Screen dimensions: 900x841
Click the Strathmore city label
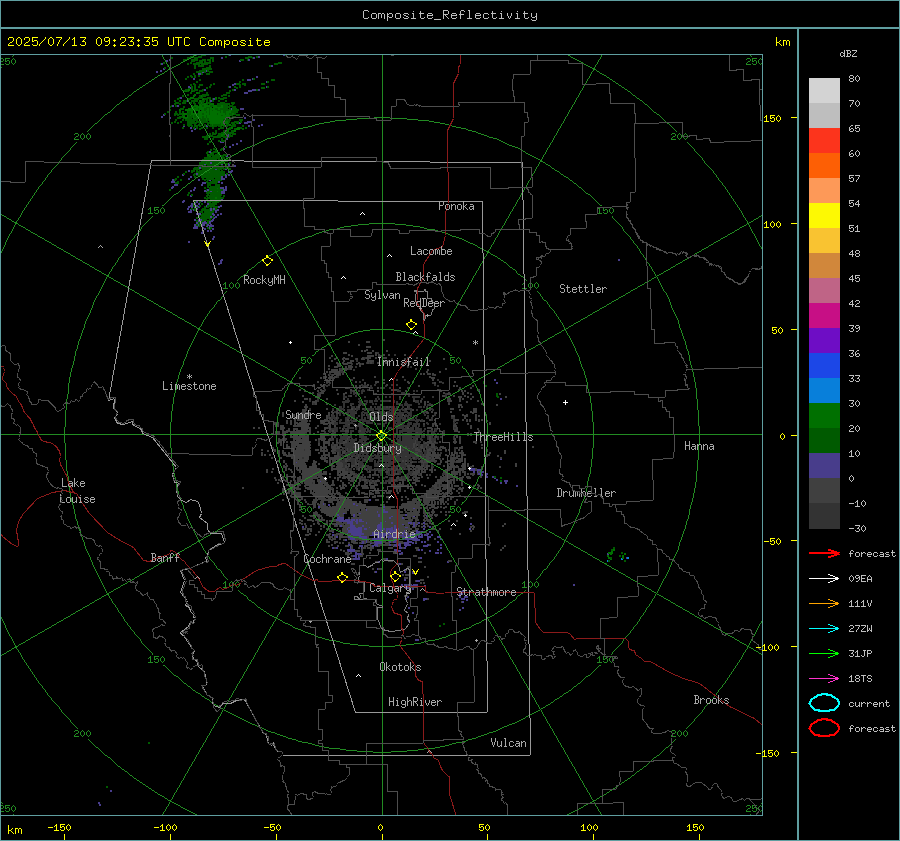click(486, 592)
